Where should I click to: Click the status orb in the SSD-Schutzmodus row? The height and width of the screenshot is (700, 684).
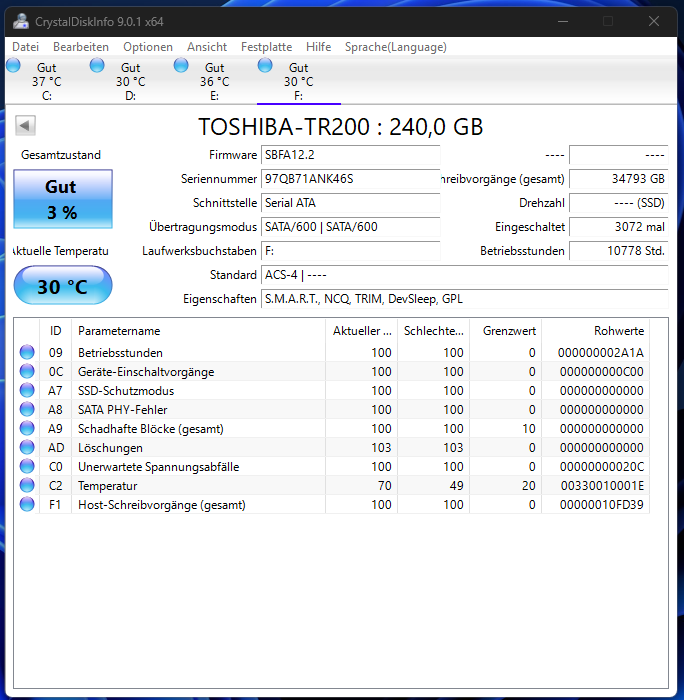[x=27, y=390]
